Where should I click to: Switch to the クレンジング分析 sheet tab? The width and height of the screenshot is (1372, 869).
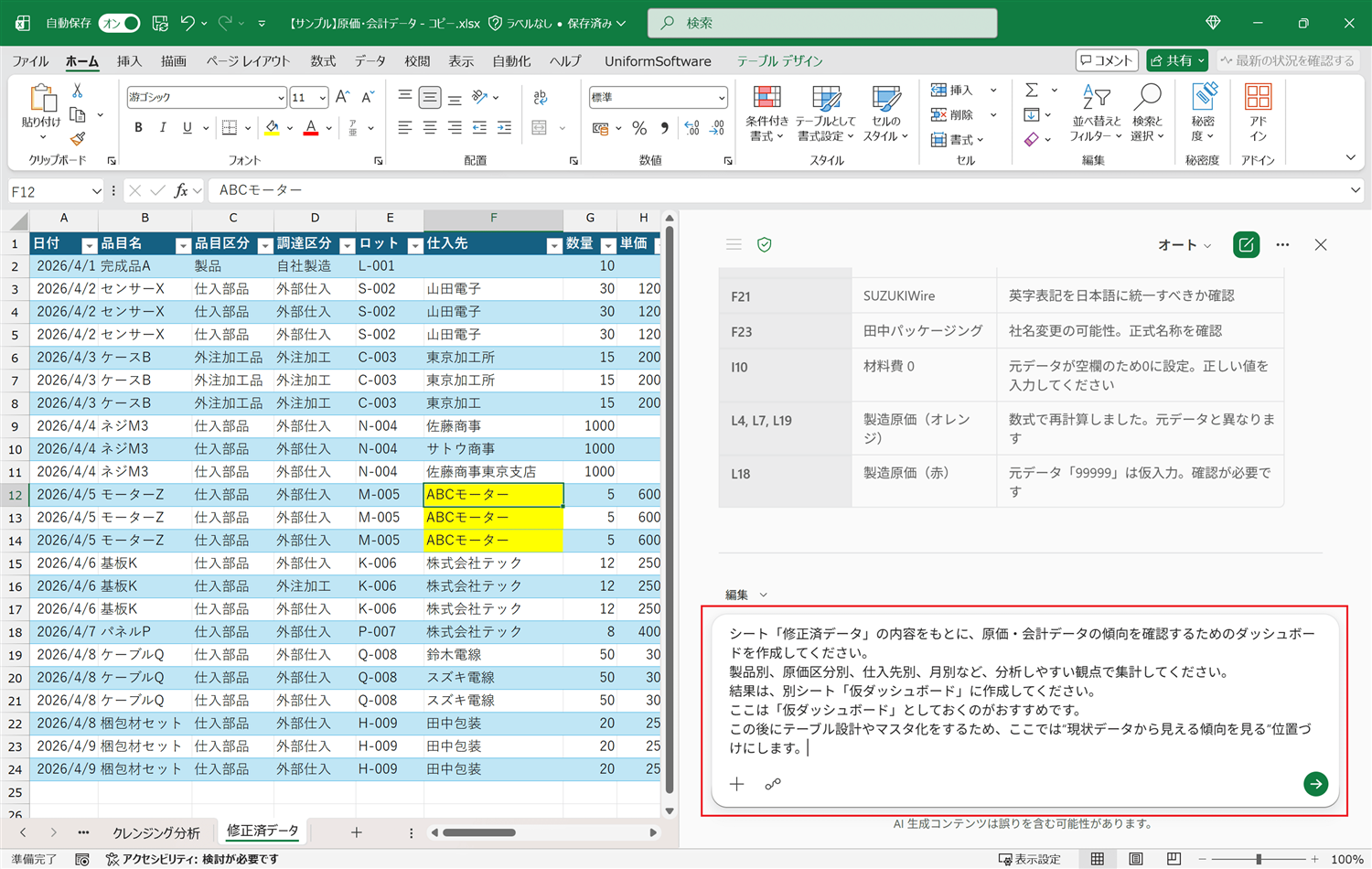(x=156, y=832)
